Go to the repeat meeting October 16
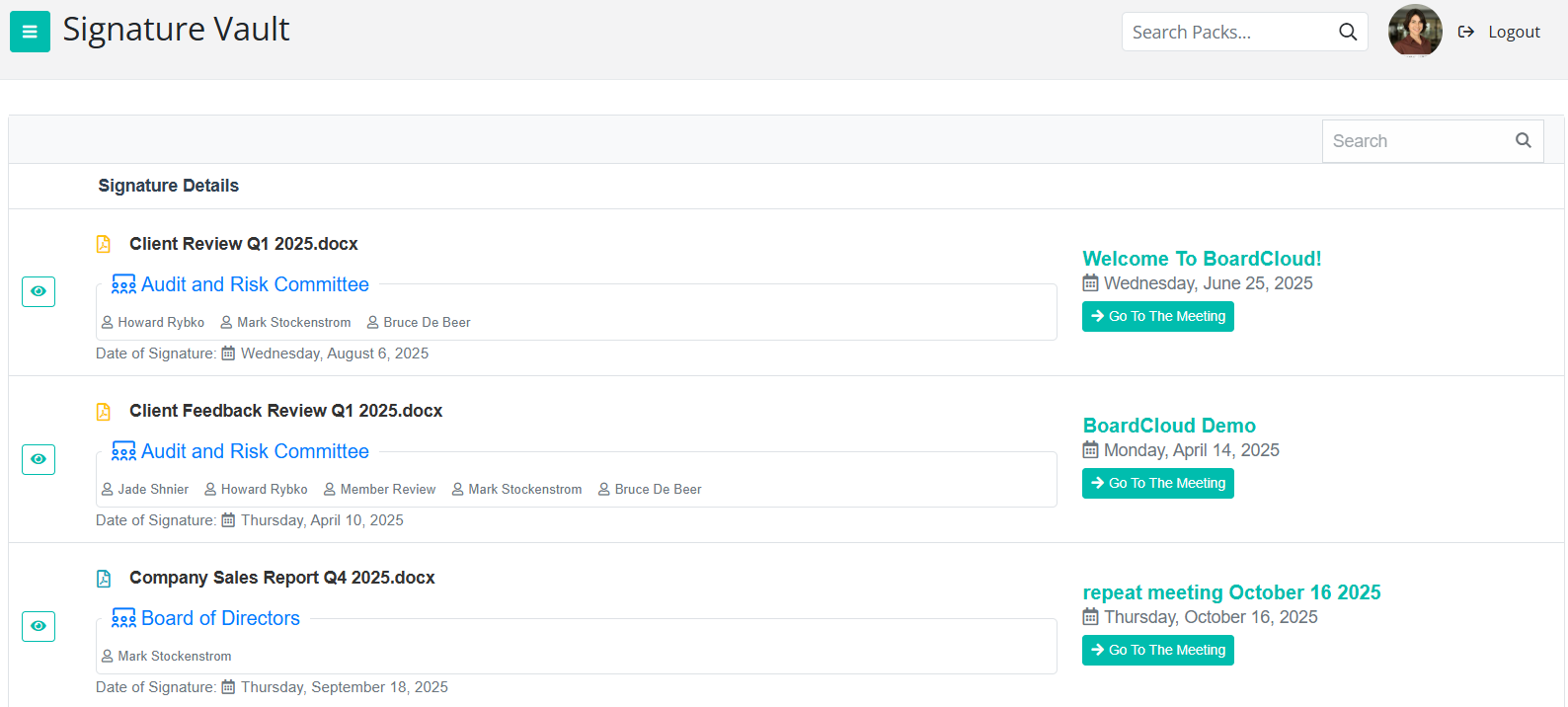This screenshot has width=1568, height=707. click(x=1157, y=650)
